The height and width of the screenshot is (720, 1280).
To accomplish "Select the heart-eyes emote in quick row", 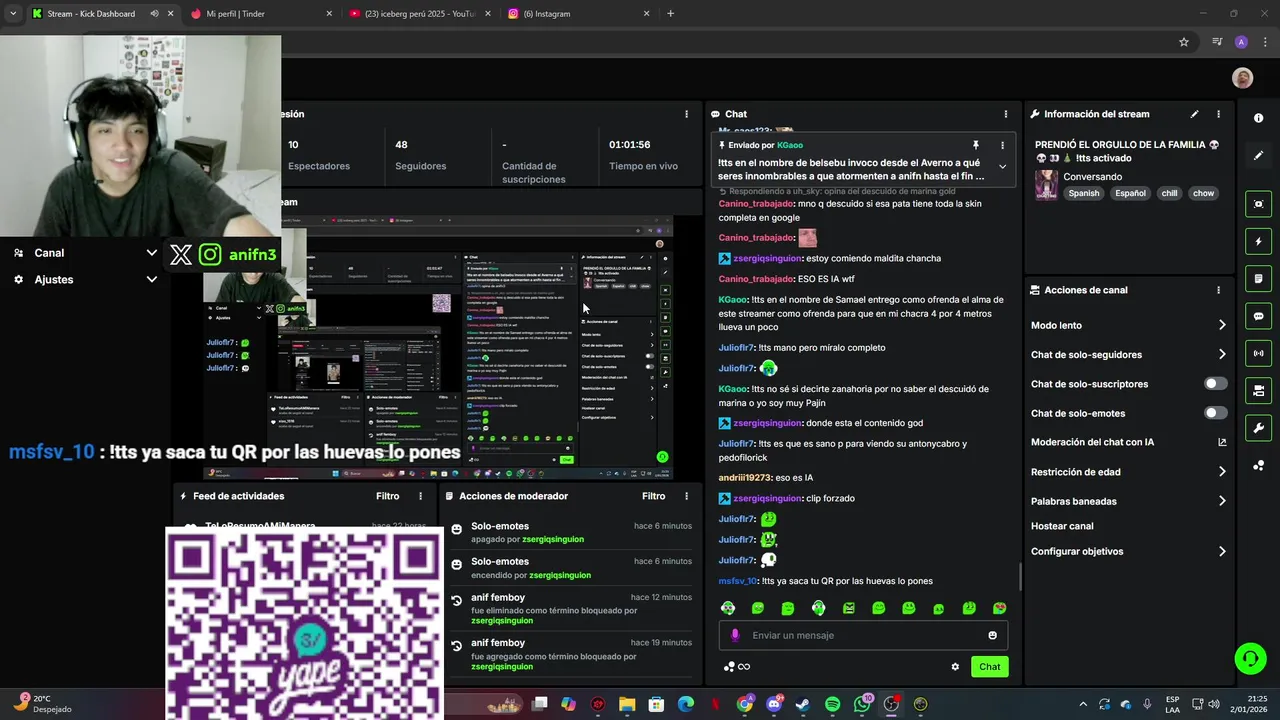I will [999, 608].
